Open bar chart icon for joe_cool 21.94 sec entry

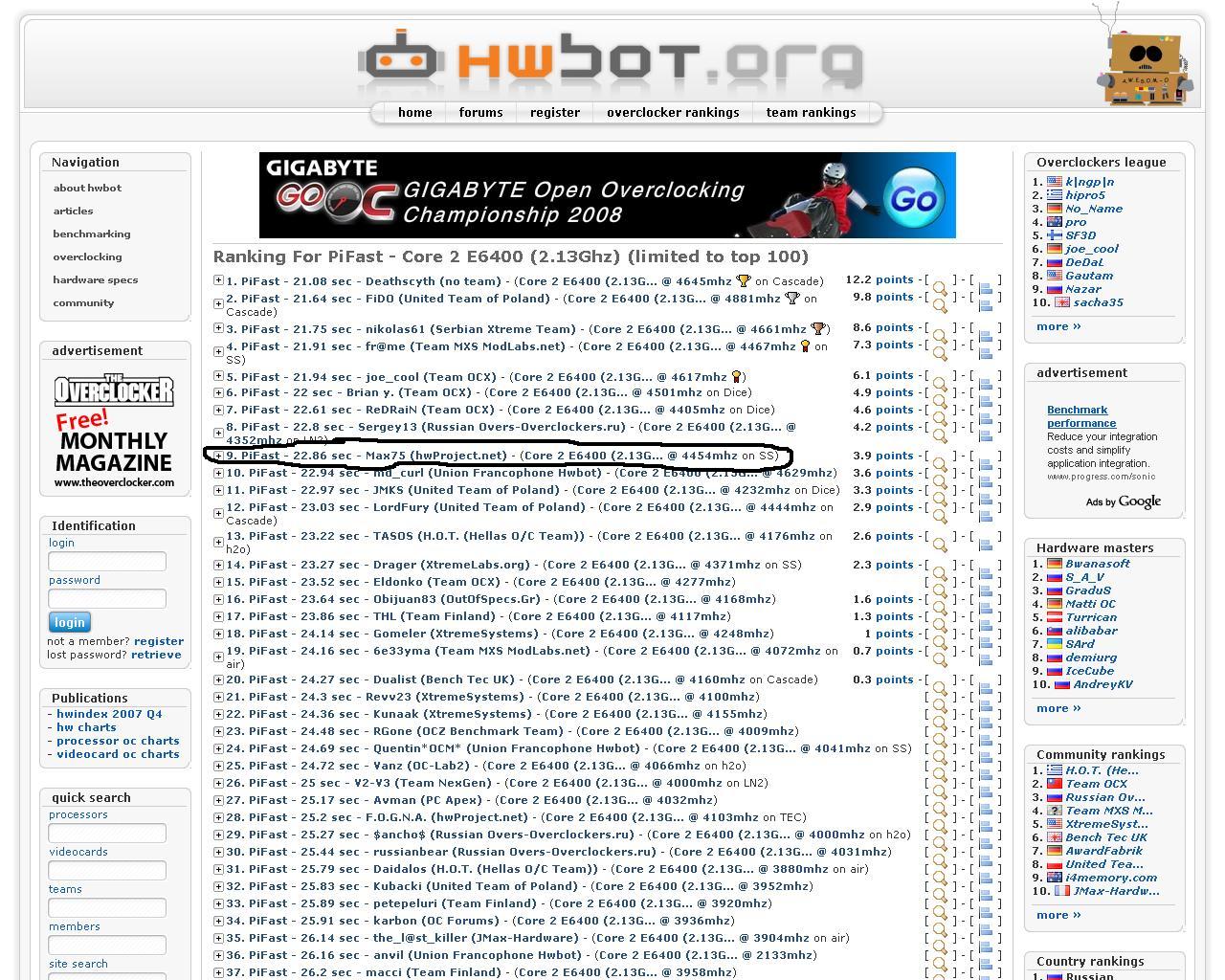click(986, 382)
